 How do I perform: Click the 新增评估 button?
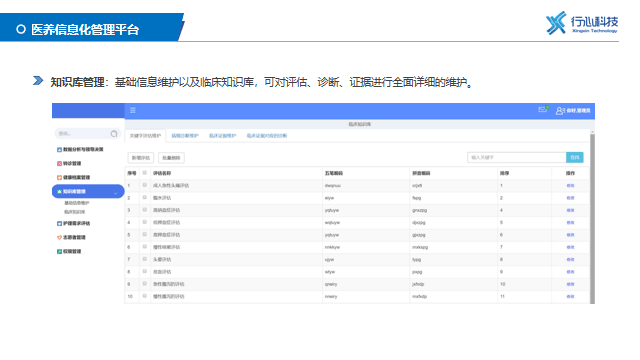point(141,158)
